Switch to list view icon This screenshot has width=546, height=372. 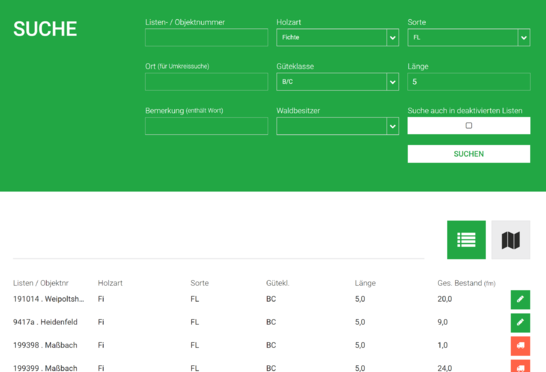tap(466, 240)
